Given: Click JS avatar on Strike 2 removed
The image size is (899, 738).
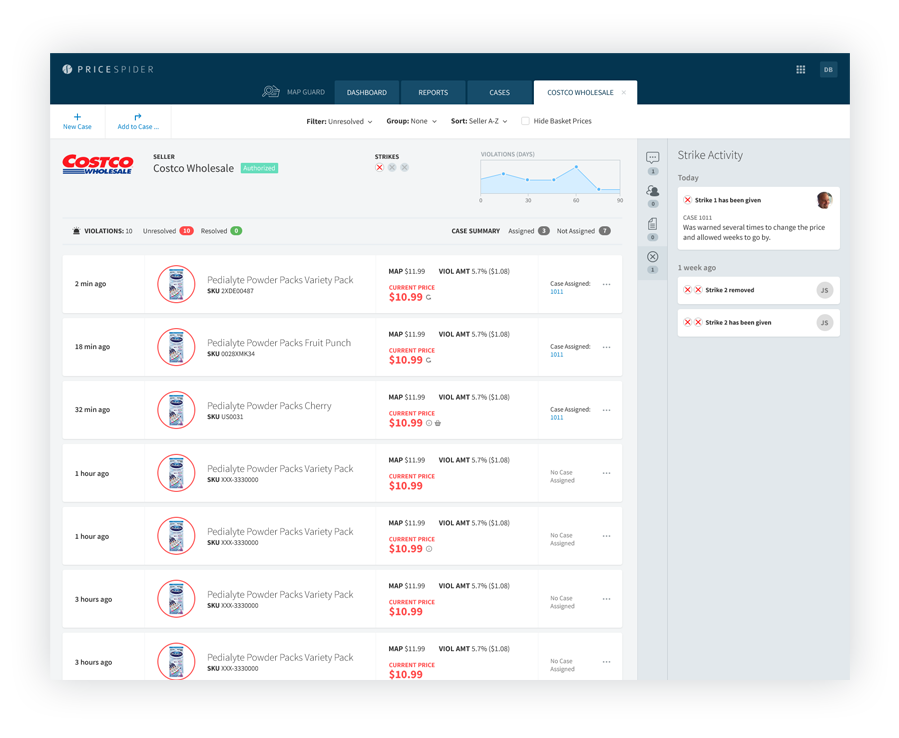Looking at the screenshot, I should [x=824, y=290].
